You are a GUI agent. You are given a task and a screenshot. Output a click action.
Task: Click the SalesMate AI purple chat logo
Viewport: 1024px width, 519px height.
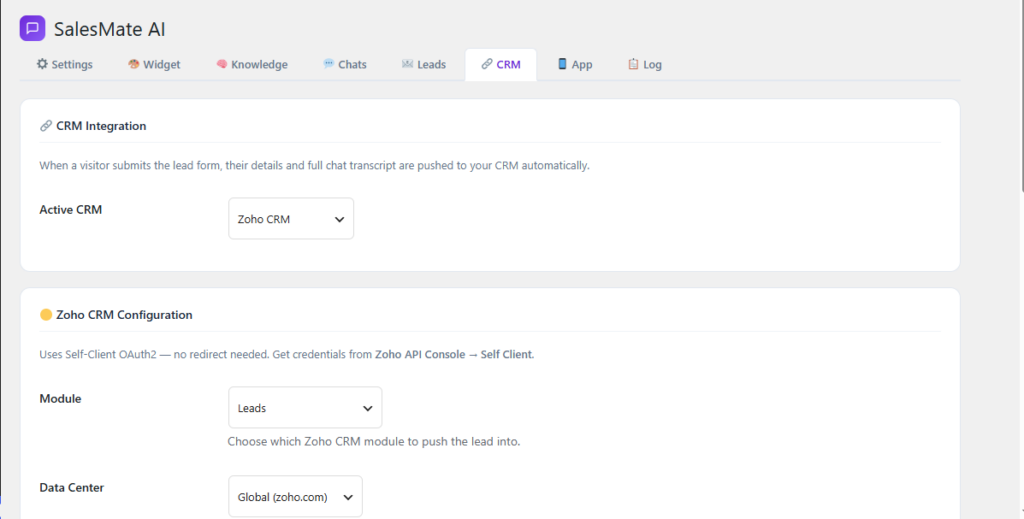tap(32, 28)
